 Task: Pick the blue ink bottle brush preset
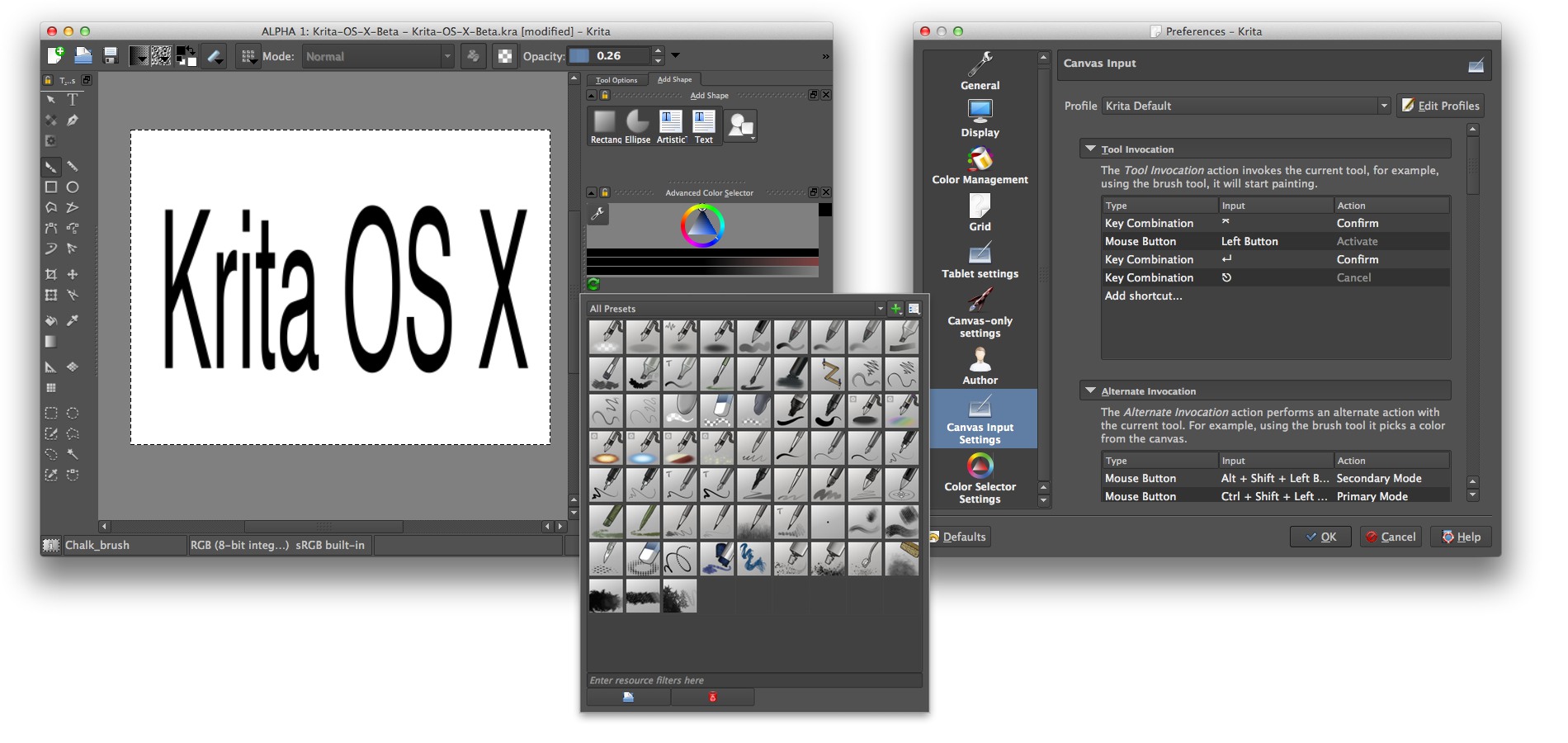pos(717,559)
